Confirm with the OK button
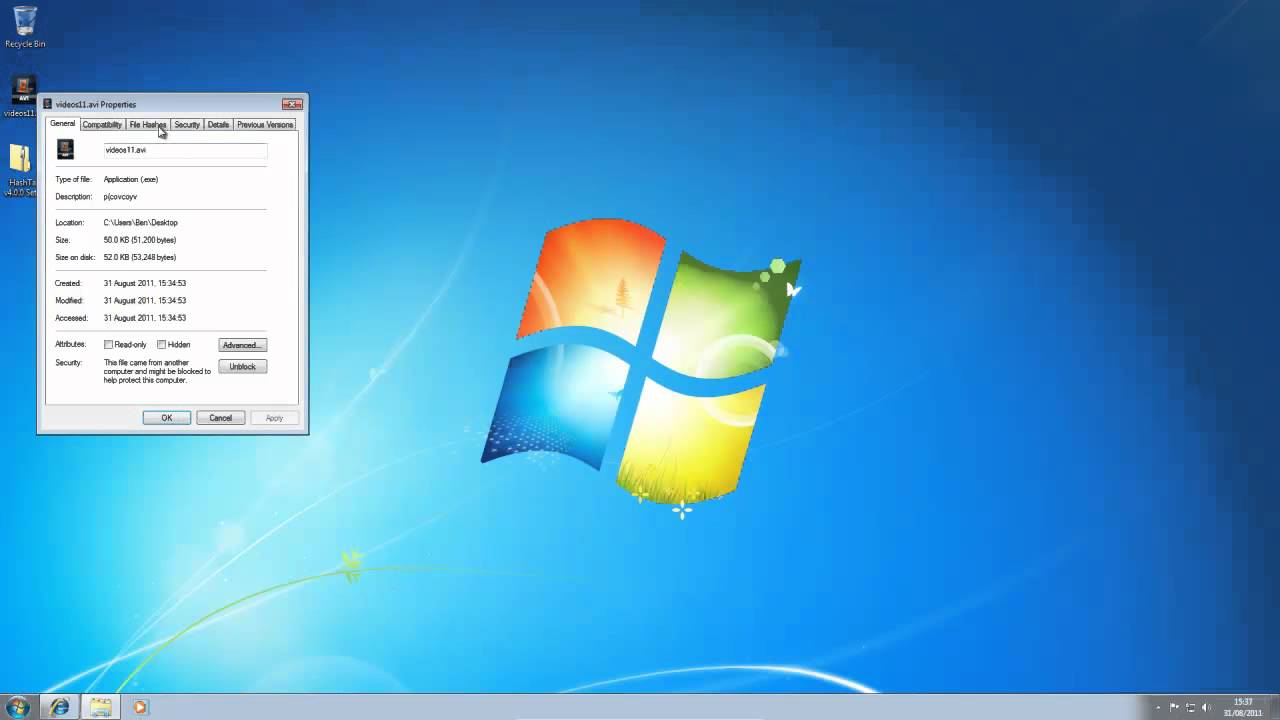The height and width of the screenshot is (720, 1280). [x=167, y=418]
